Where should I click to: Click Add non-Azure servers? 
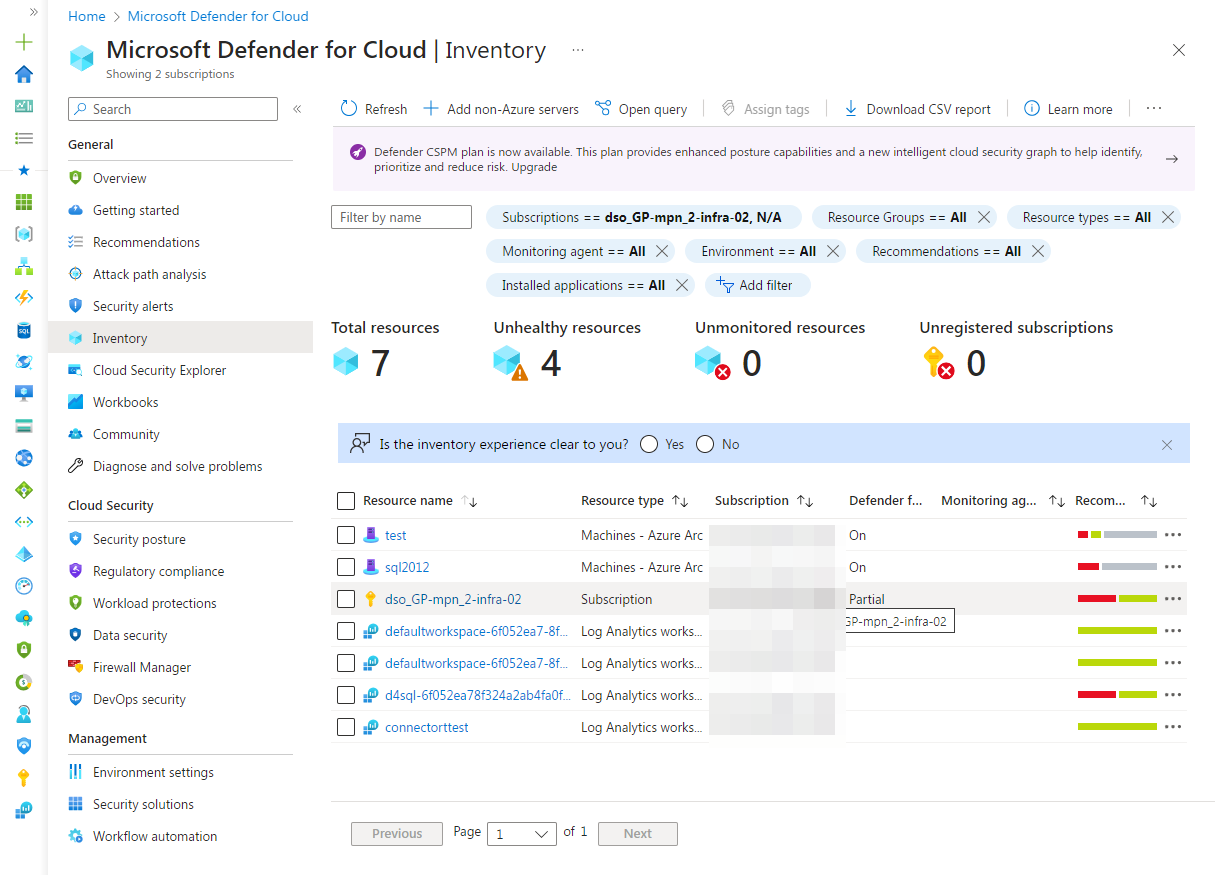tap(501, 109)
